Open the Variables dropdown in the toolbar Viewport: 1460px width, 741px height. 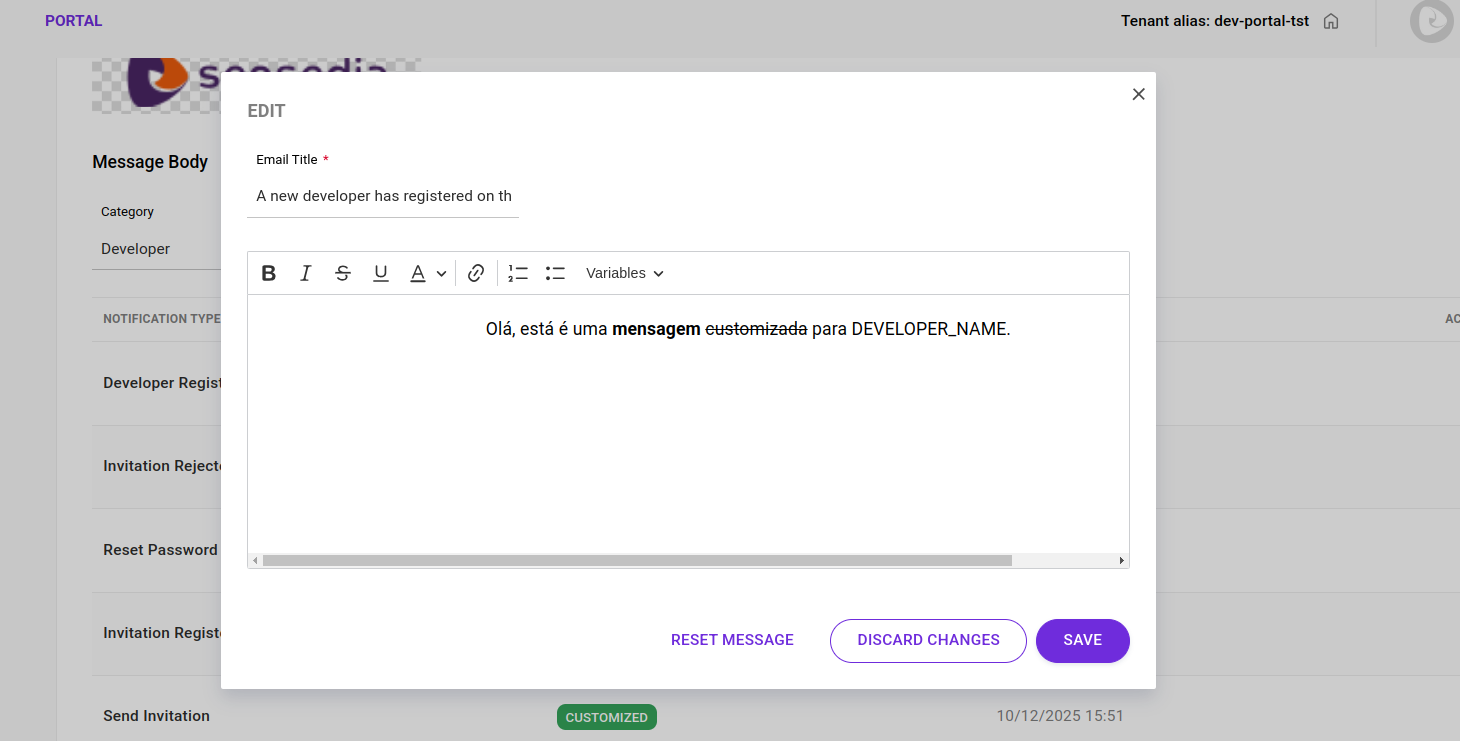click(624, 272)
